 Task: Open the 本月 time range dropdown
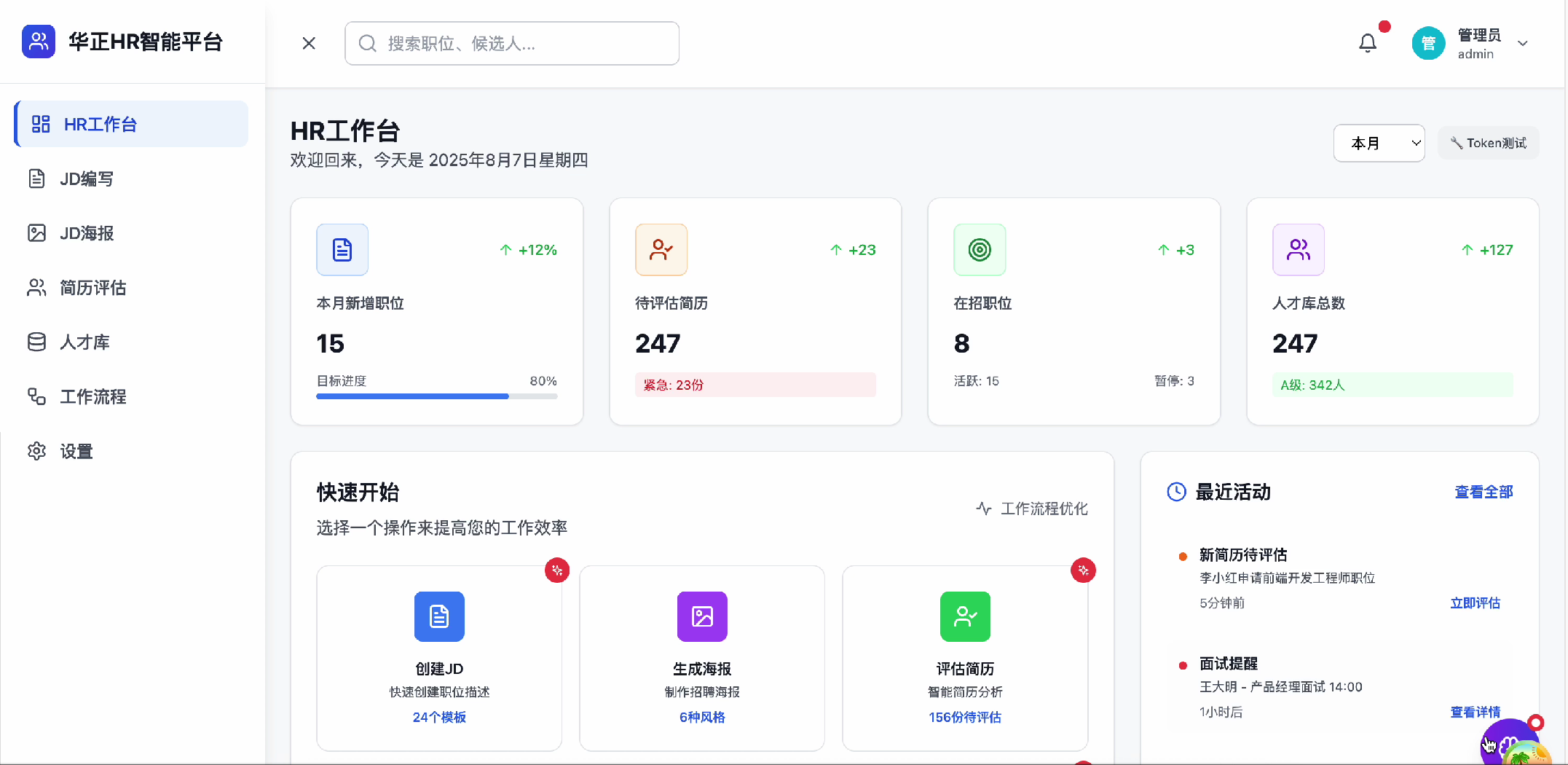point(1379,143)
